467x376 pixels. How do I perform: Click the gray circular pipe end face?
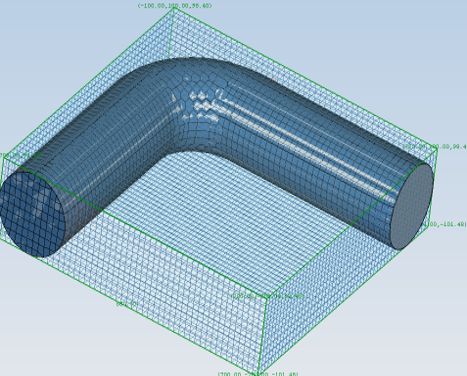pyautogui.click(x=412, y=207)
